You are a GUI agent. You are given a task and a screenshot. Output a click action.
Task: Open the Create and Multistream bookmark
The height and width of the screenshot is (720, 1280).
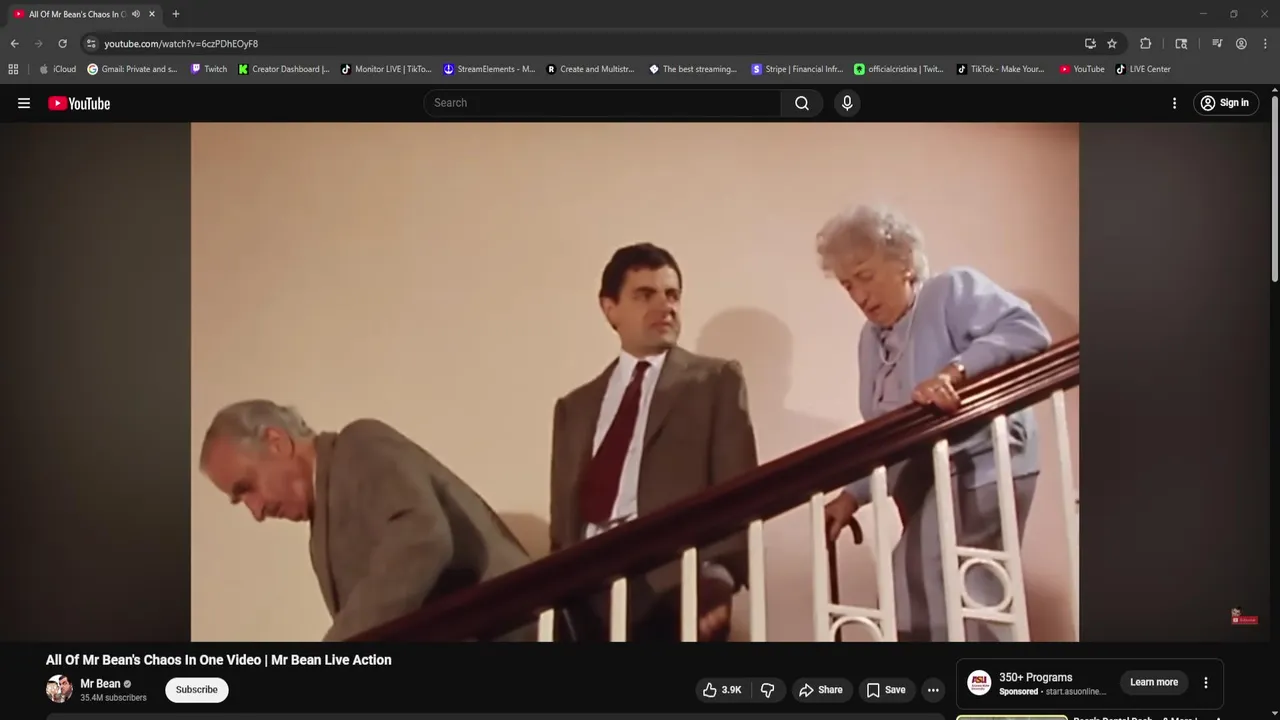(x=591, y=69)
